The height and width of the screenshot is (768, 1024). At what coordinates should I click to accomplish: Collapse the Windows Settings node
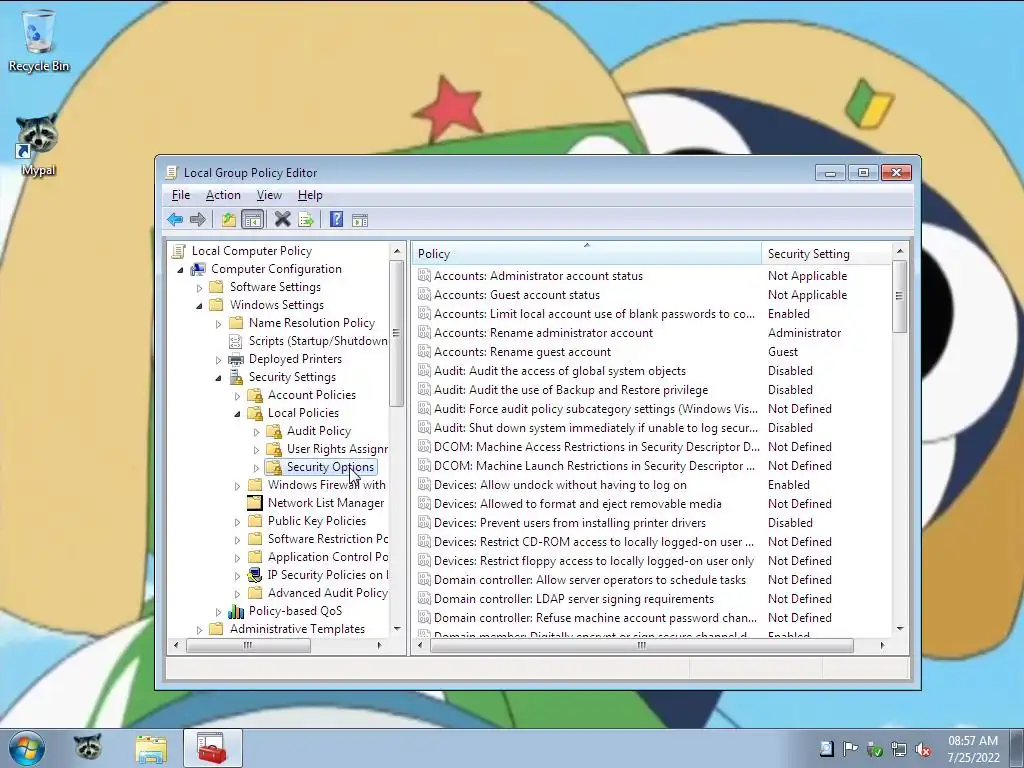point(200,306)
